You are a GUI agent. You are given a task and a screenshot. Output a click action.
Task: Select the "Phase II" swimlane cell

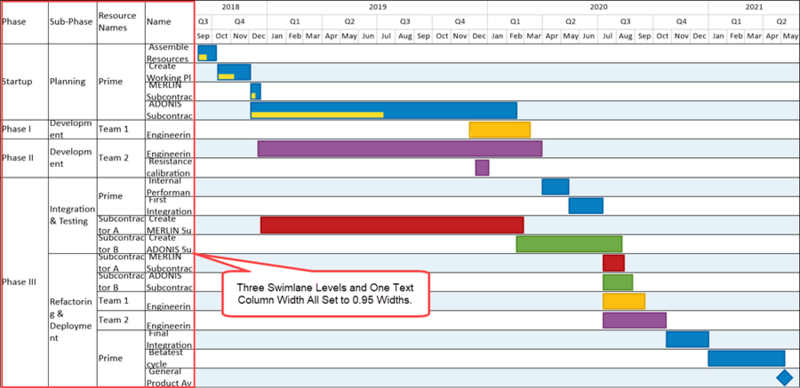[x=26, y=158]
